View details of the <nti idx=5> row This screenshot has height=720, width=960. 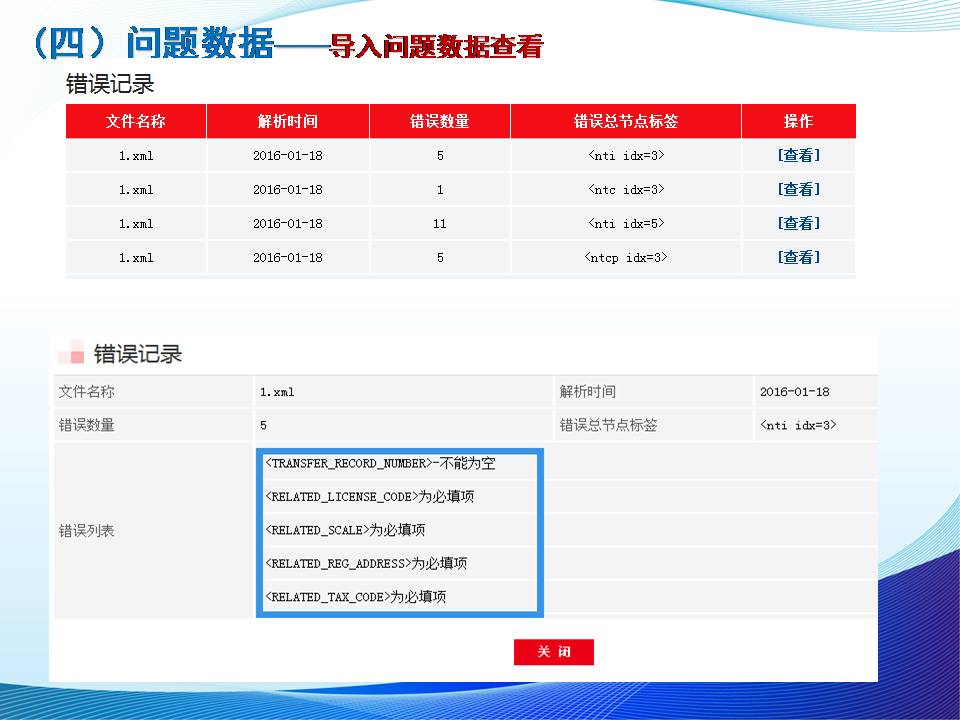(798, 223)
